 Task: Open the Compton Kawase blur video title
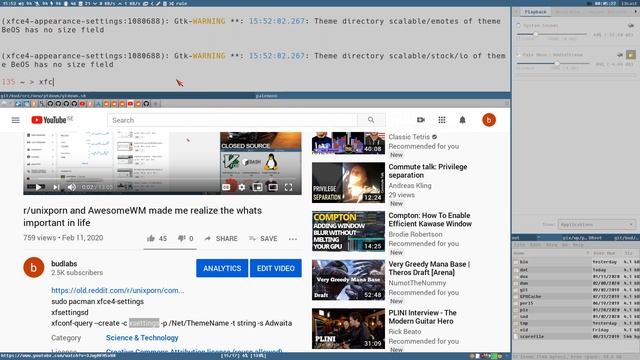tap(430, 220)
